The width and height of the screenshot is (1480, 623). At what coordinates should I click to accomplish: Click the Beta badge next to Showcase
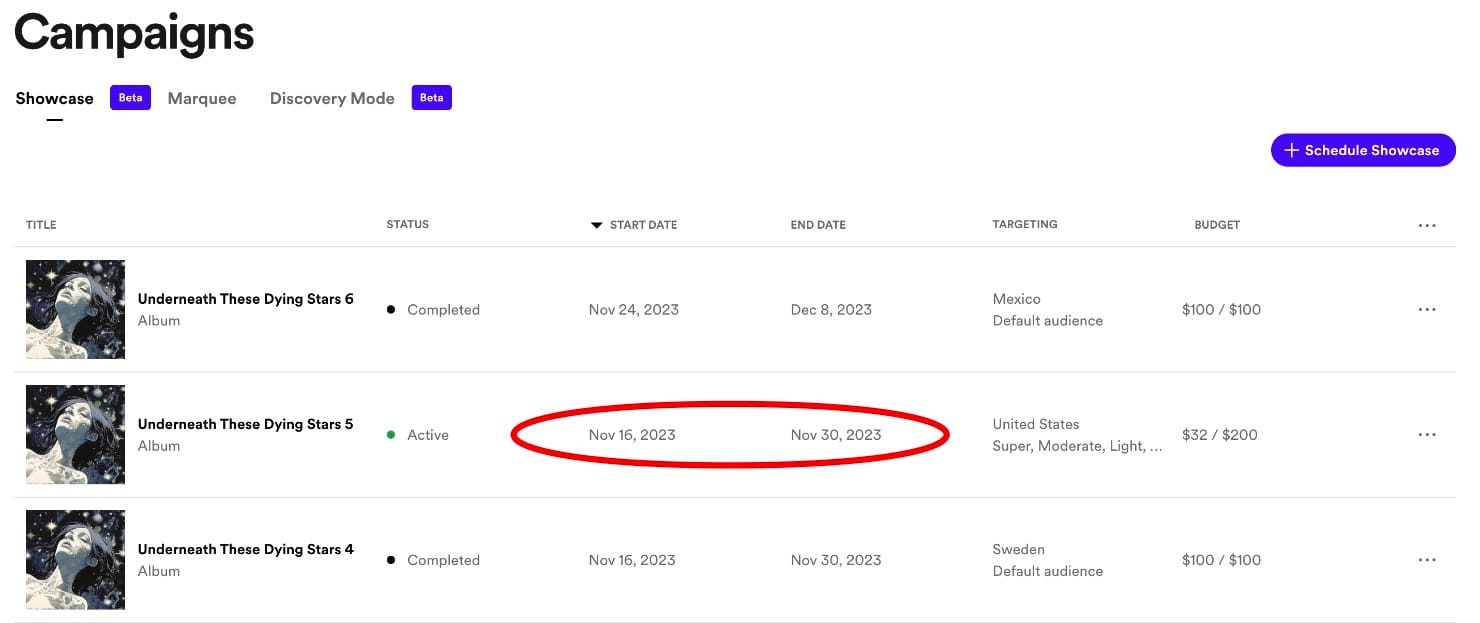130,98
